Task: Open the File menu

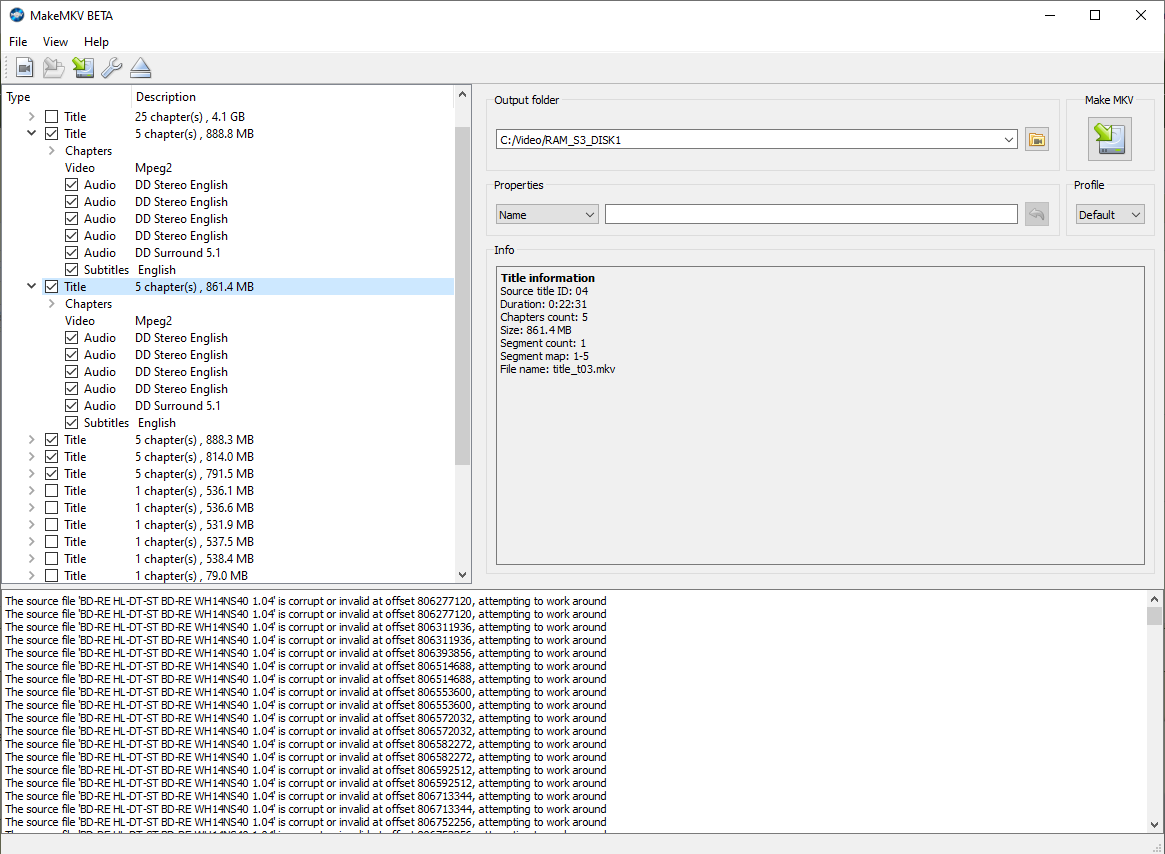Action: pos(18,42)
